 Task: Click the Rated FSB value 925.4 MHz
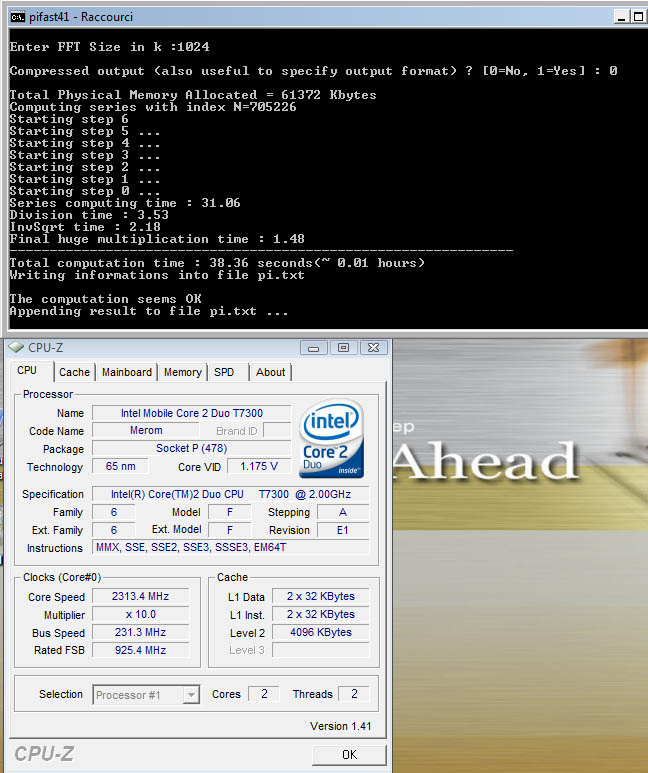click(141, 650)
